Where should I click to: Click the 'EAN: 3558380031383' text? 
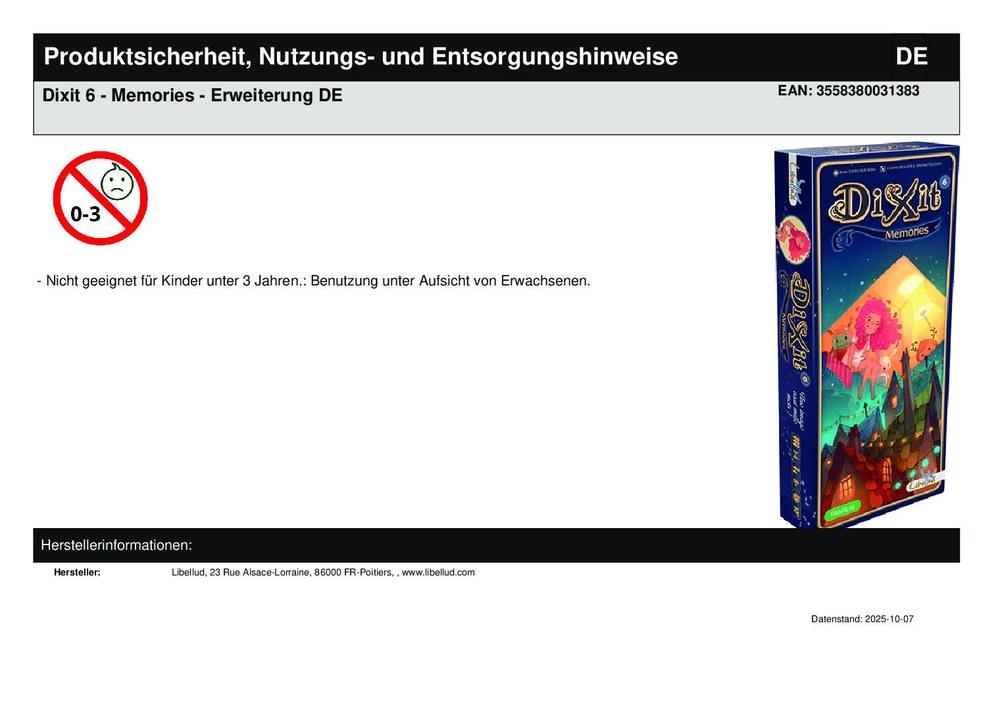point(848,91)
